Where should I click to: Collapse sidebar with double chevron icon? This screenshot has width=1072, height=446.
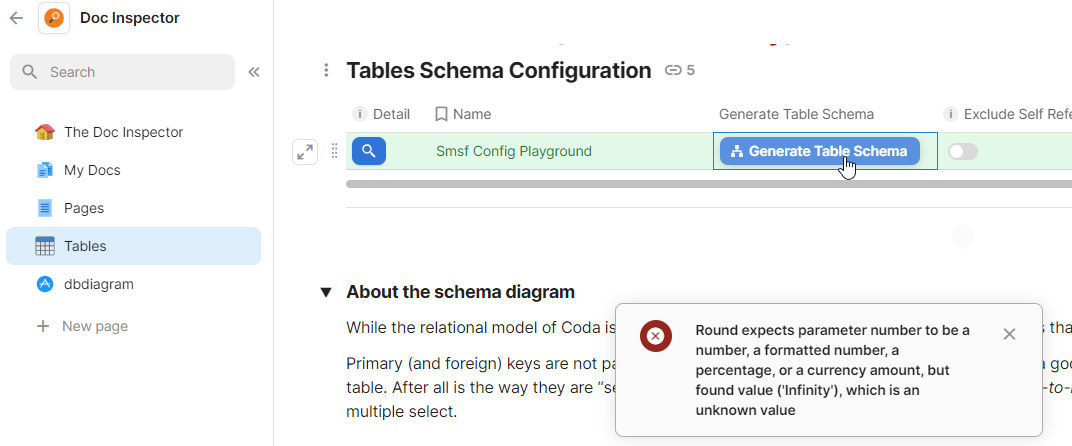click(x=254, y=72)
